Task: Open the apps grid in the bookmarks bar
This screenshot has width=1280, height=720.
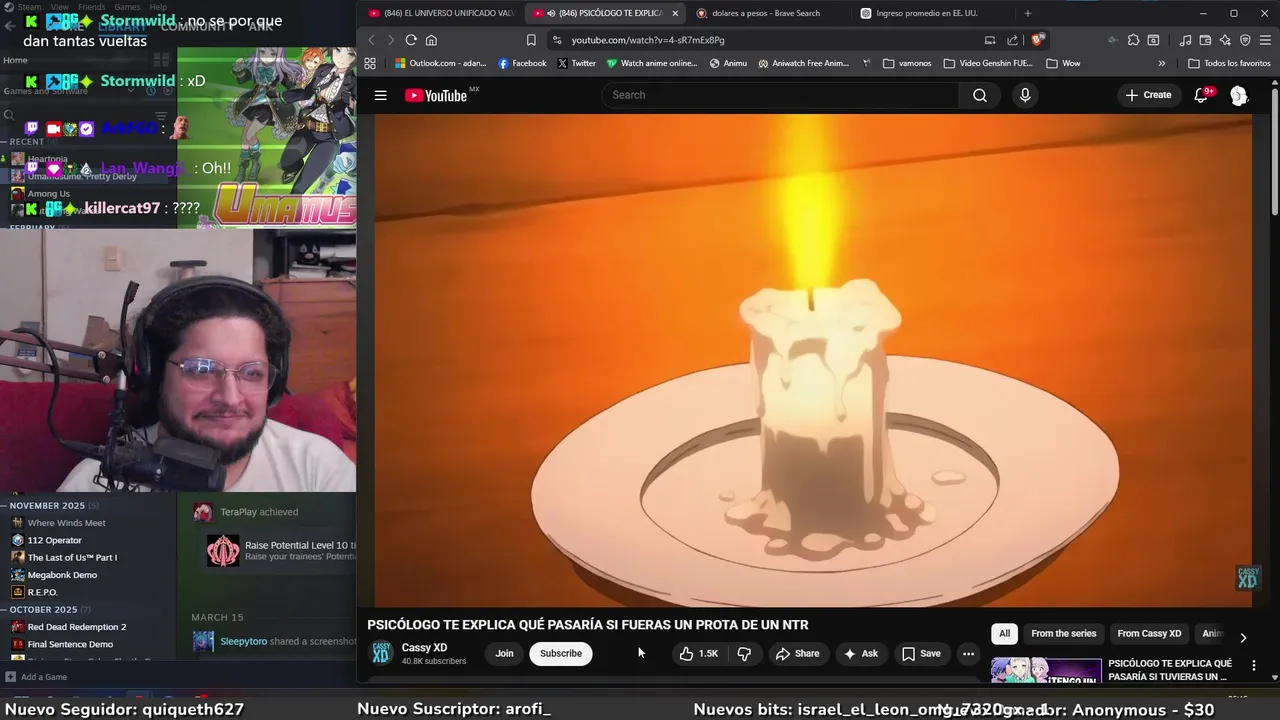Action: 370,63
